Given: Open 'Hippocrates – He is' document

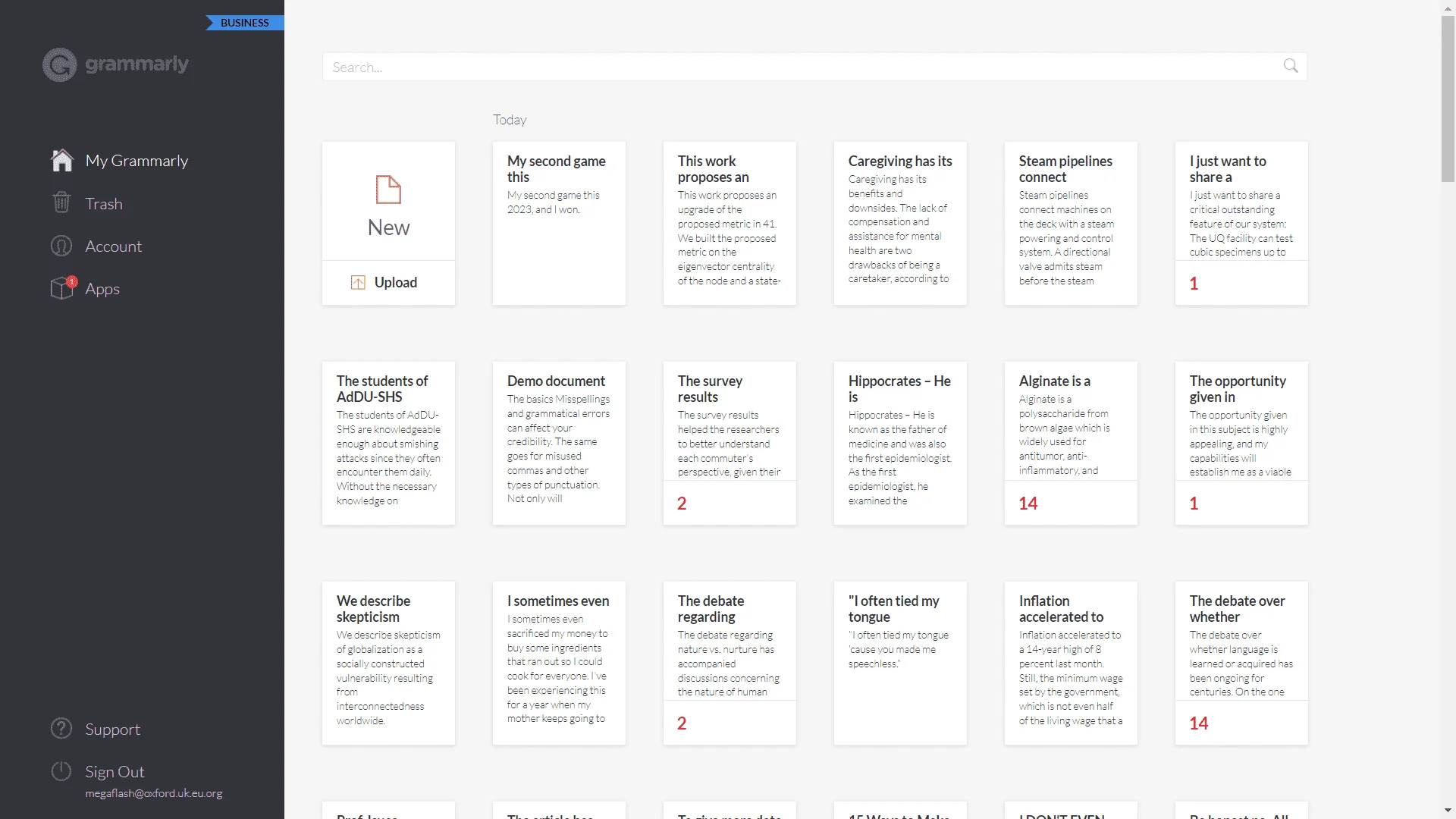Looking at the screenshot, I should (900, 443).
